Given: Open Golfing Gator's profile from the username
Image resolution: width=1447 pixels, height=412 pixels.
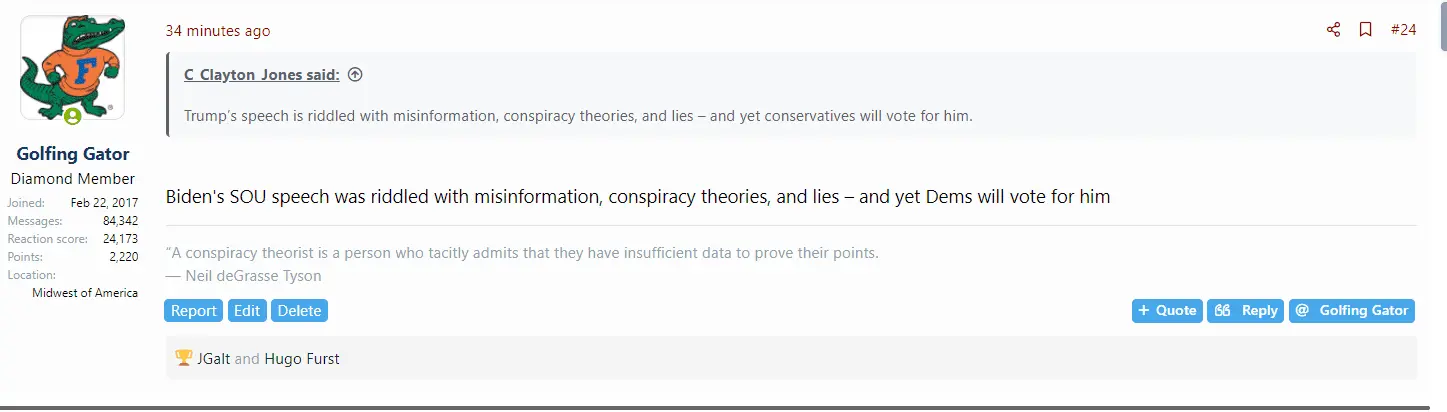Looking at the screenshot, I should (x=73, y=154).
